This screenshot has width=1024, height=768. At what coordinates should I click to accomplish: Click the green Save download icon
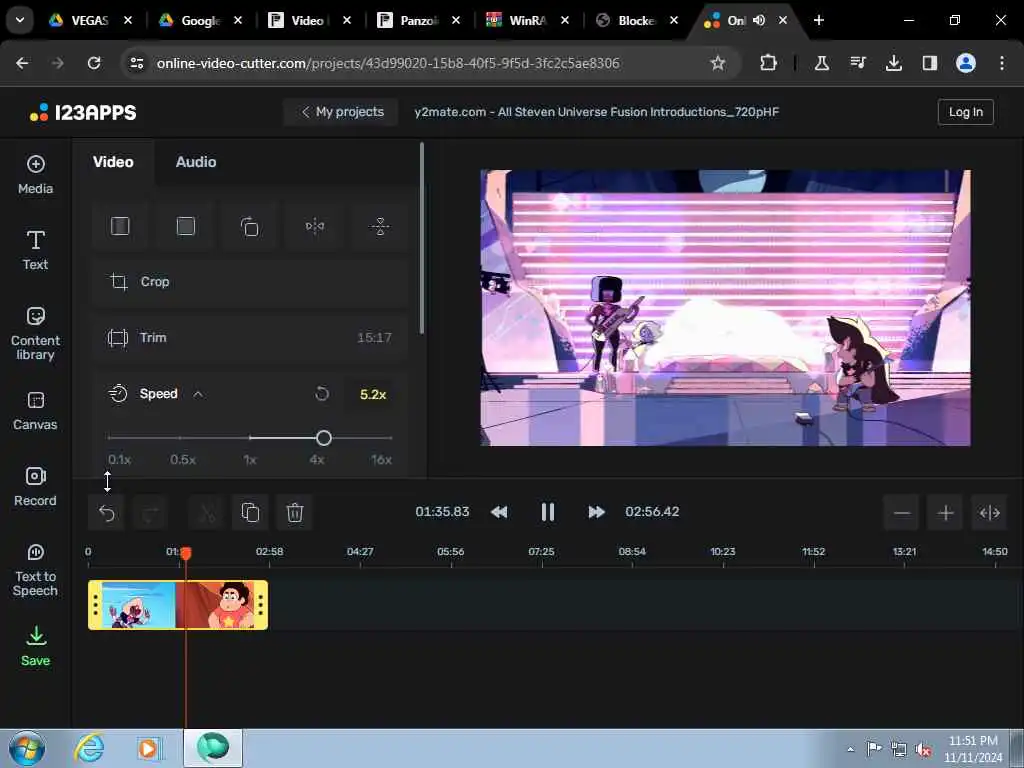(36, 635)
